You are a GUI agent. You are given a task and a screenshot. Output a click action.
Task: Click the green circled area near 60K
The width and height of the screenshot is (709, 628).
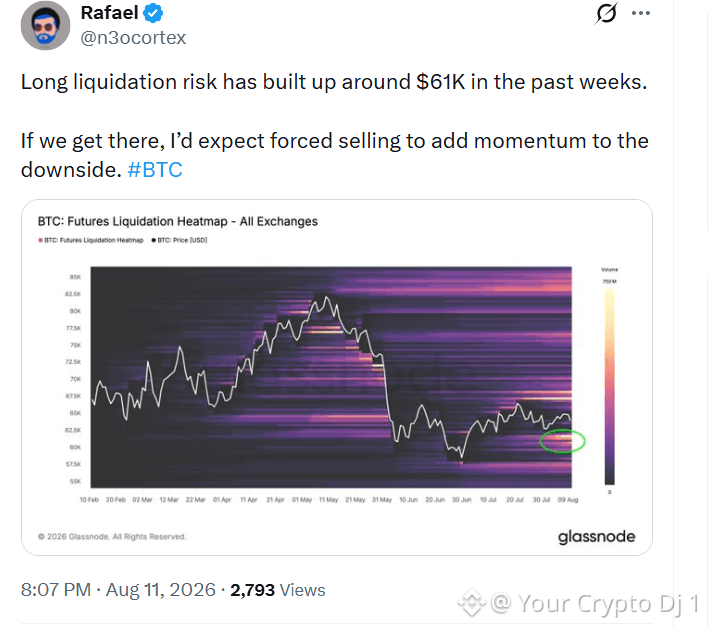pyautogui.click(x=562, y=441)
